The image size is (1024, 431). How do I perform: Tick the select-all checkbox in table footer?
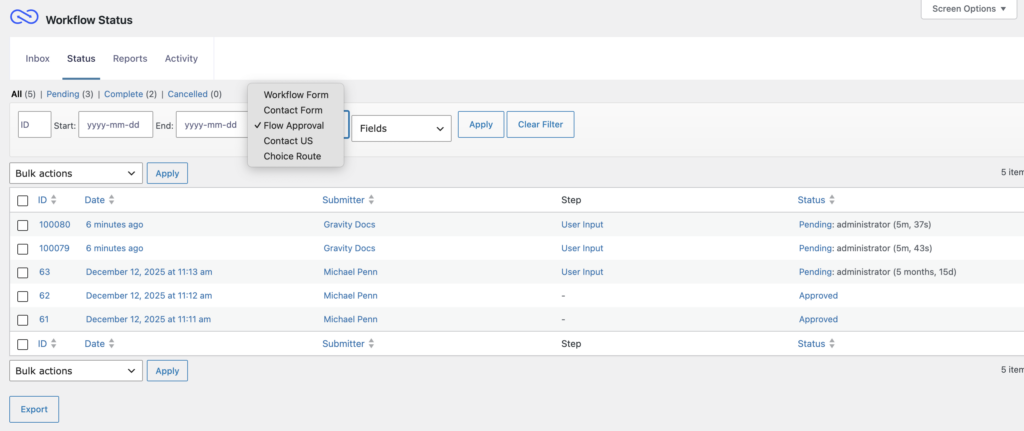coord(23,344)
